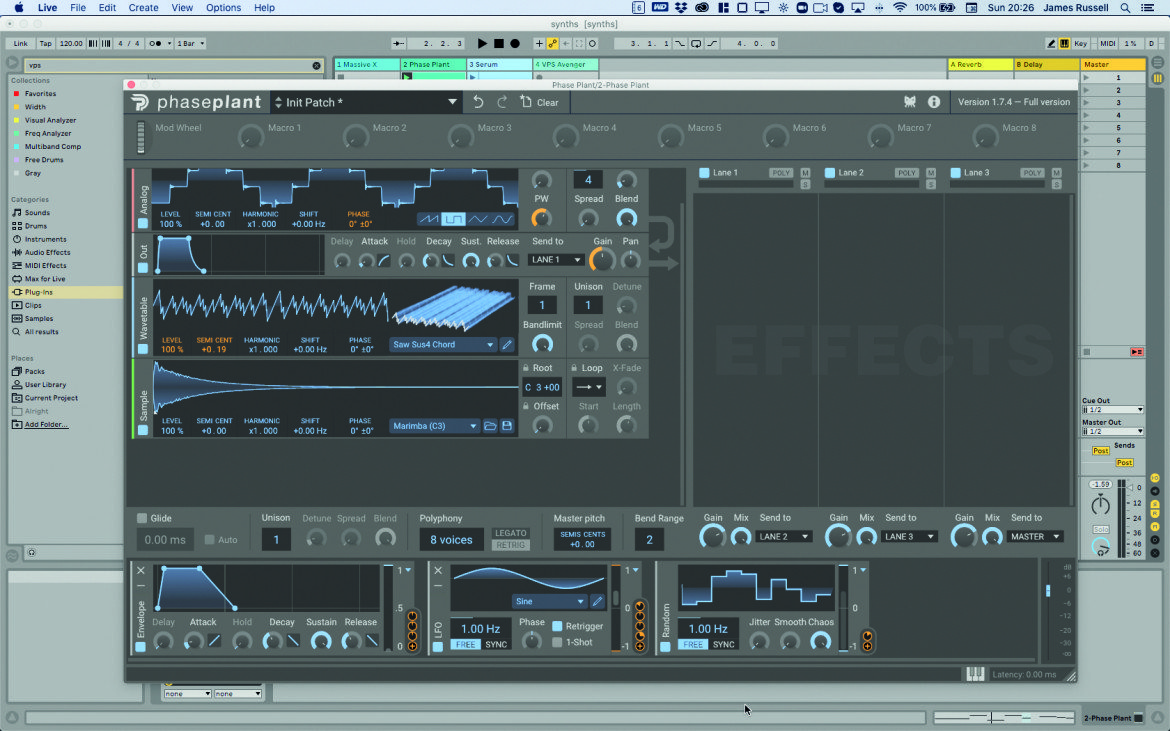Select Plug-Ins in the browser categories

click(x=39, y=292)
